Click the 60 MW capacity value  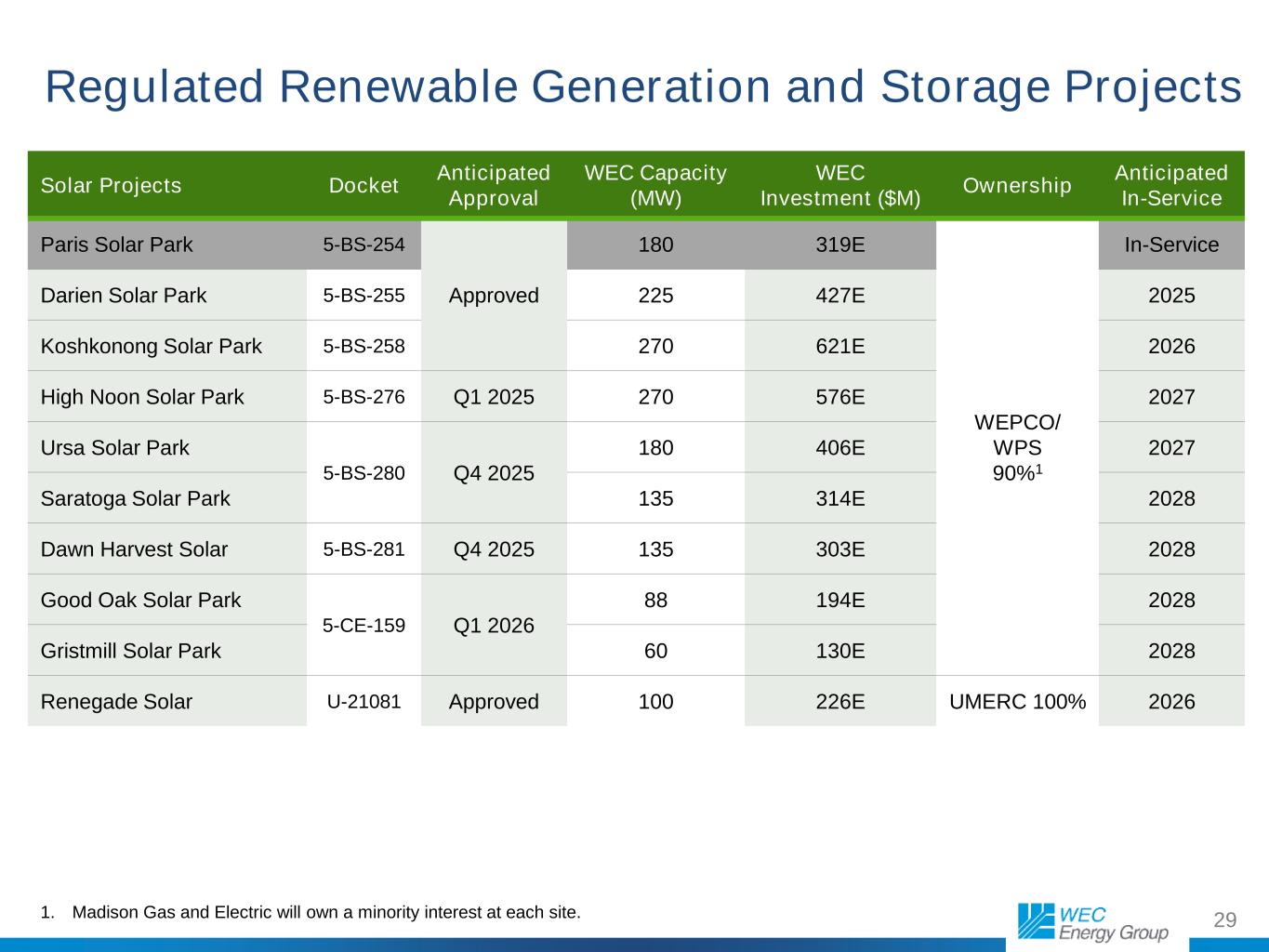click(655, 651)
